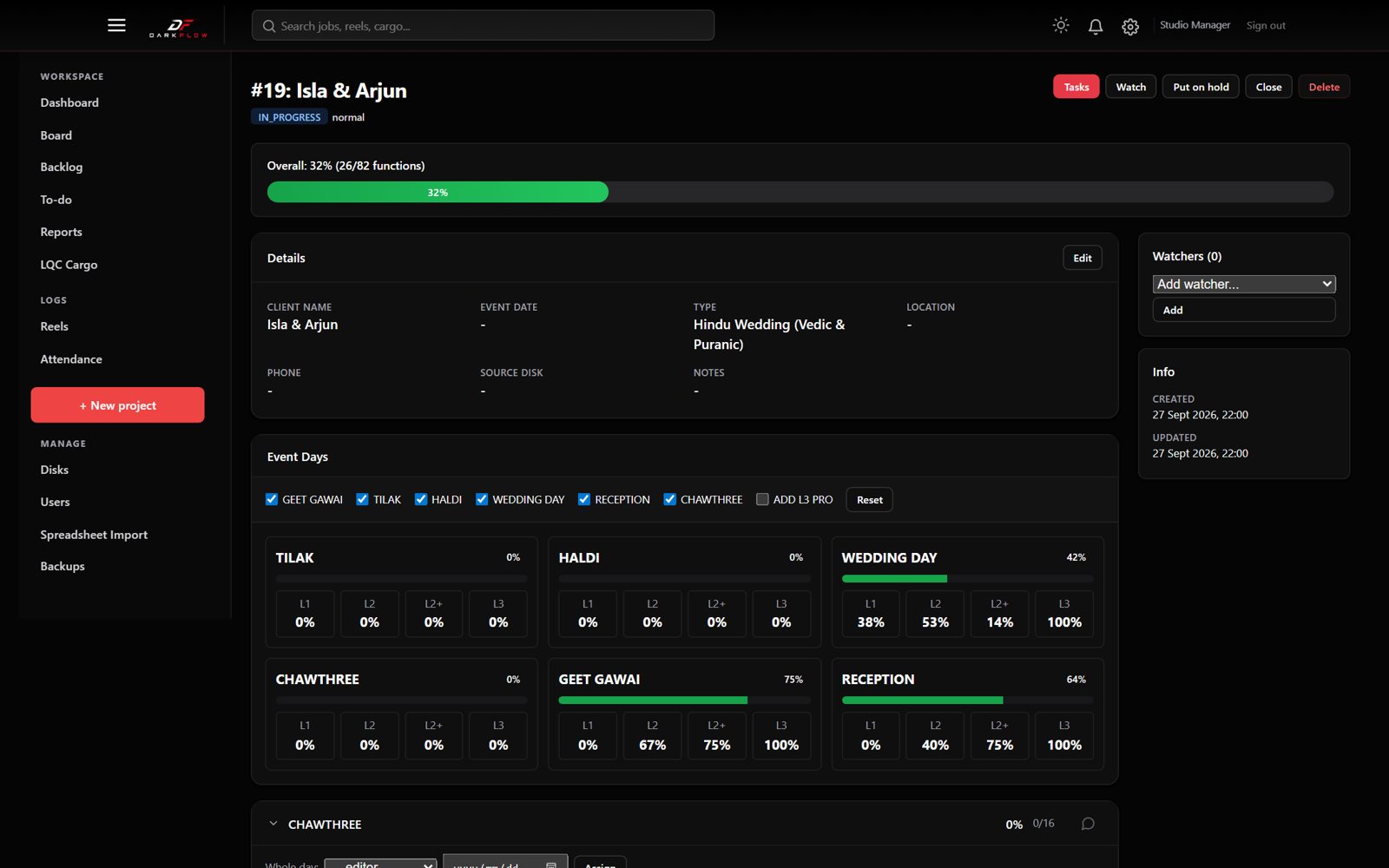This screenshot has width=1389, height=868.
Task: Click the red Tasks button
Action: (1076, 87)
